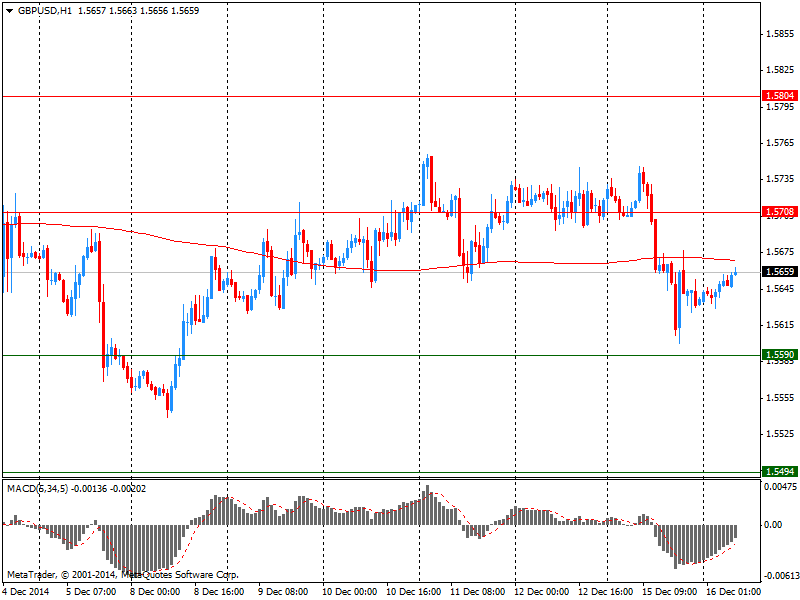Screen dimensions: 800x600
Task: Open the chart menu triangle beside GBPUSD,H1
Action: coord(9,11)
